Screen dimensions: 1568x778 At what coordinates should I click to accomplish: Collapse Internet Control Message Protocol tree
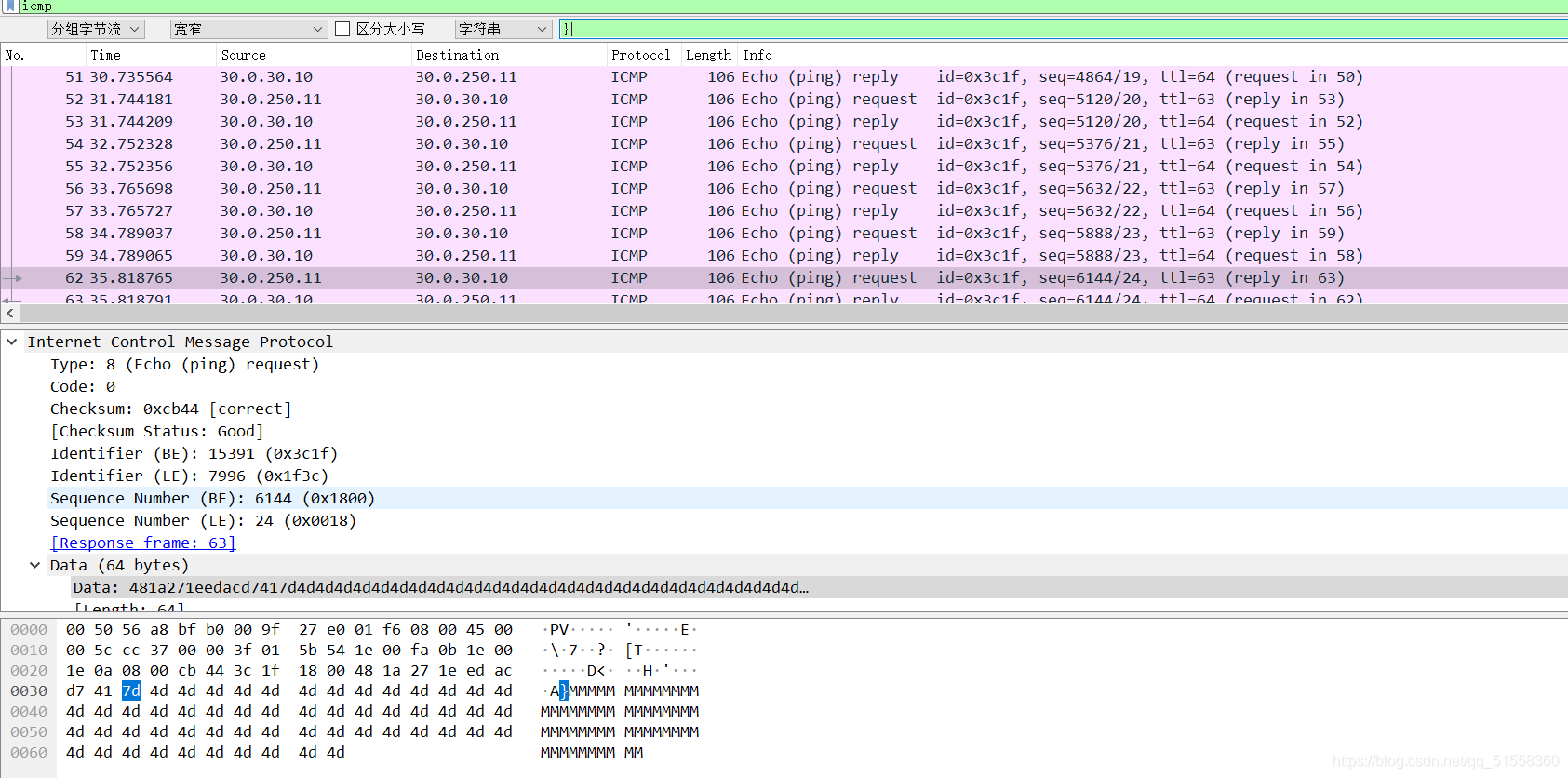click(x=11, y=342)
